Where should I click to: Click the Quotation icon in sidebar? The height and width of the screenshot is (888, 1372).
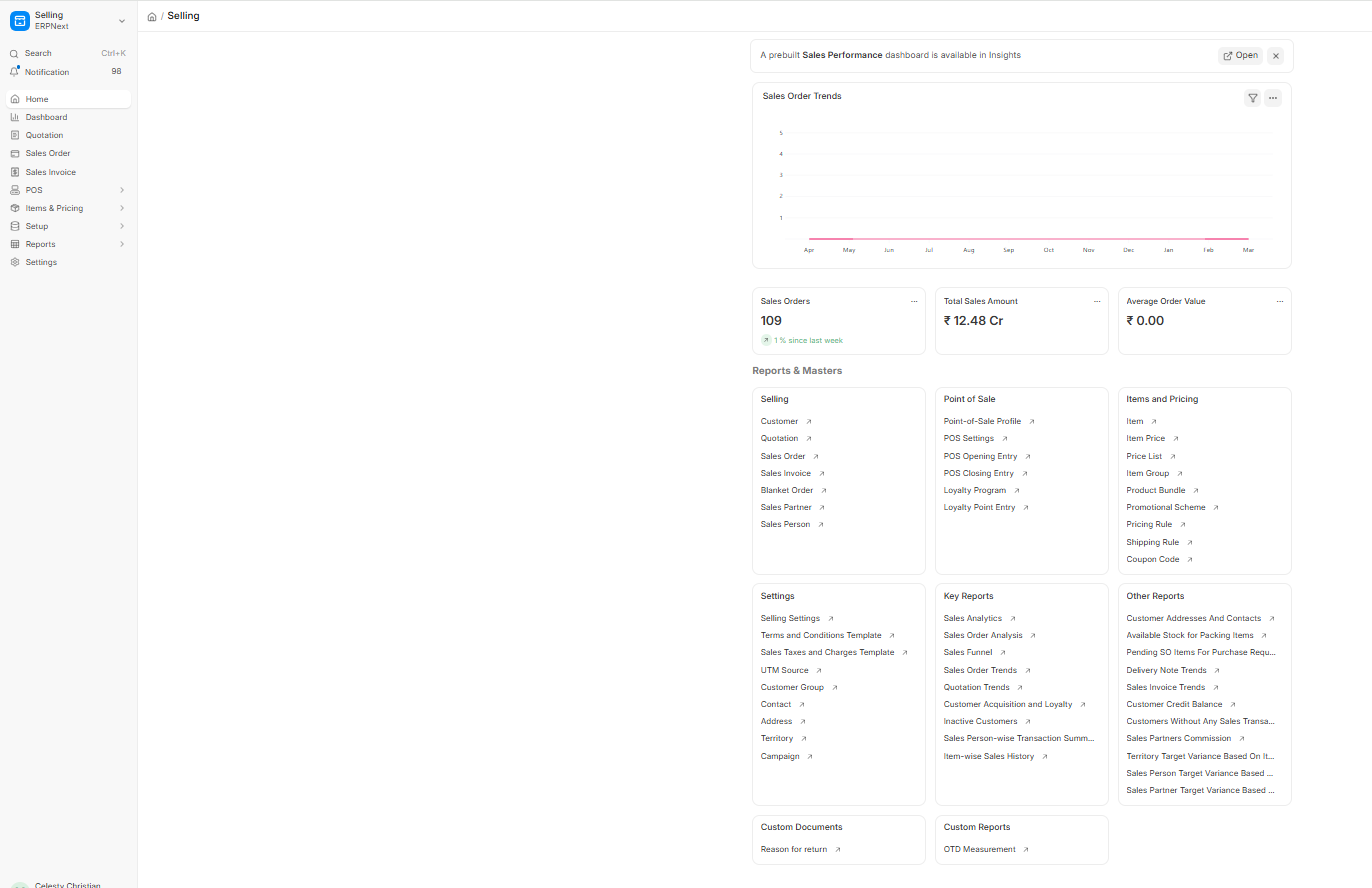click(x=15, y=135)
